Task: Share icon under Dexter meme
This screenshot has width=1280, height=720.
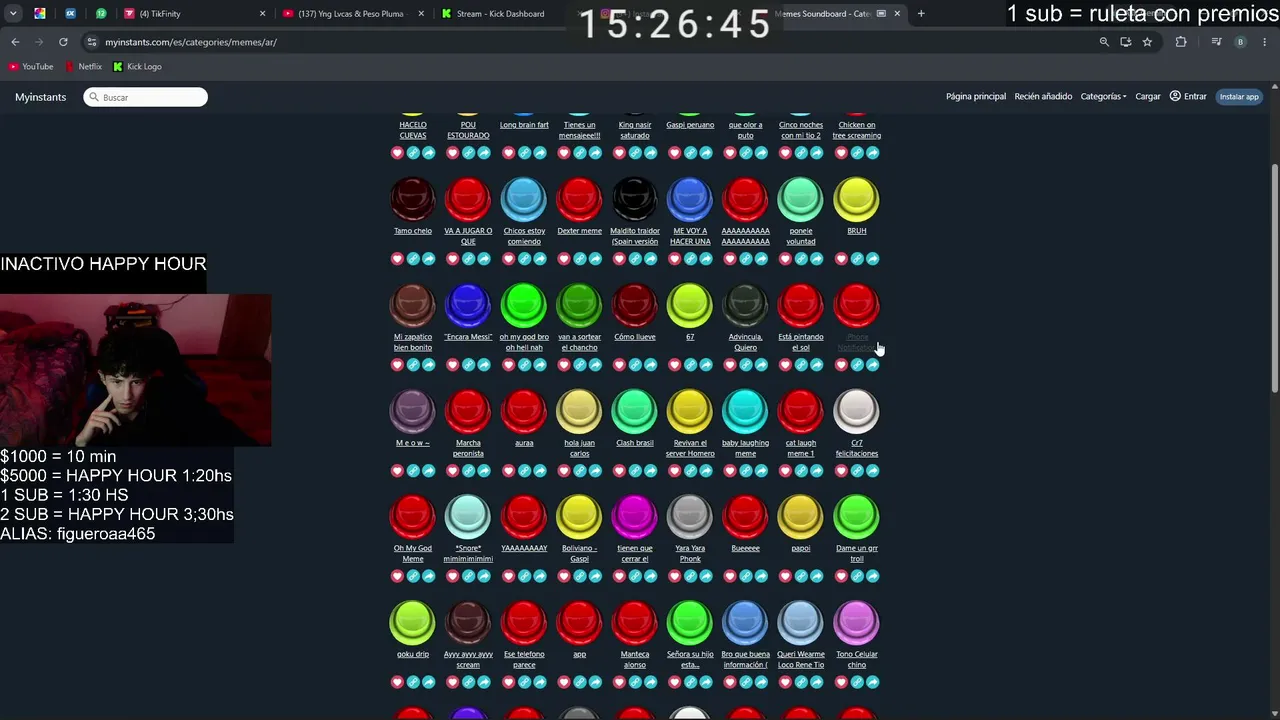Action: 595,259
